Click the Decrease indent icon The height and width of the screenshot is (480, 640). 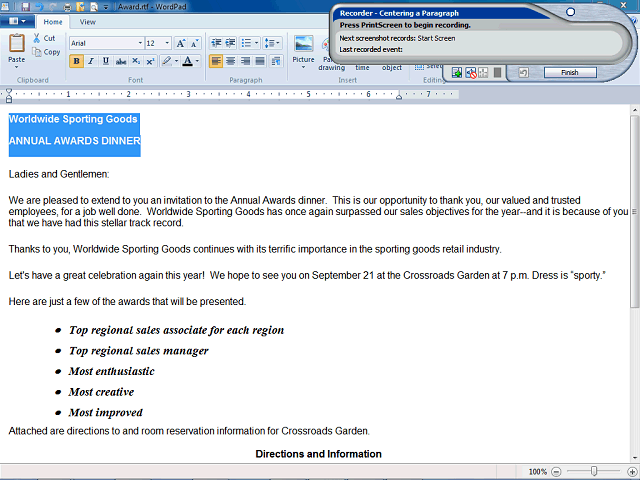click(x=216, y=43)
